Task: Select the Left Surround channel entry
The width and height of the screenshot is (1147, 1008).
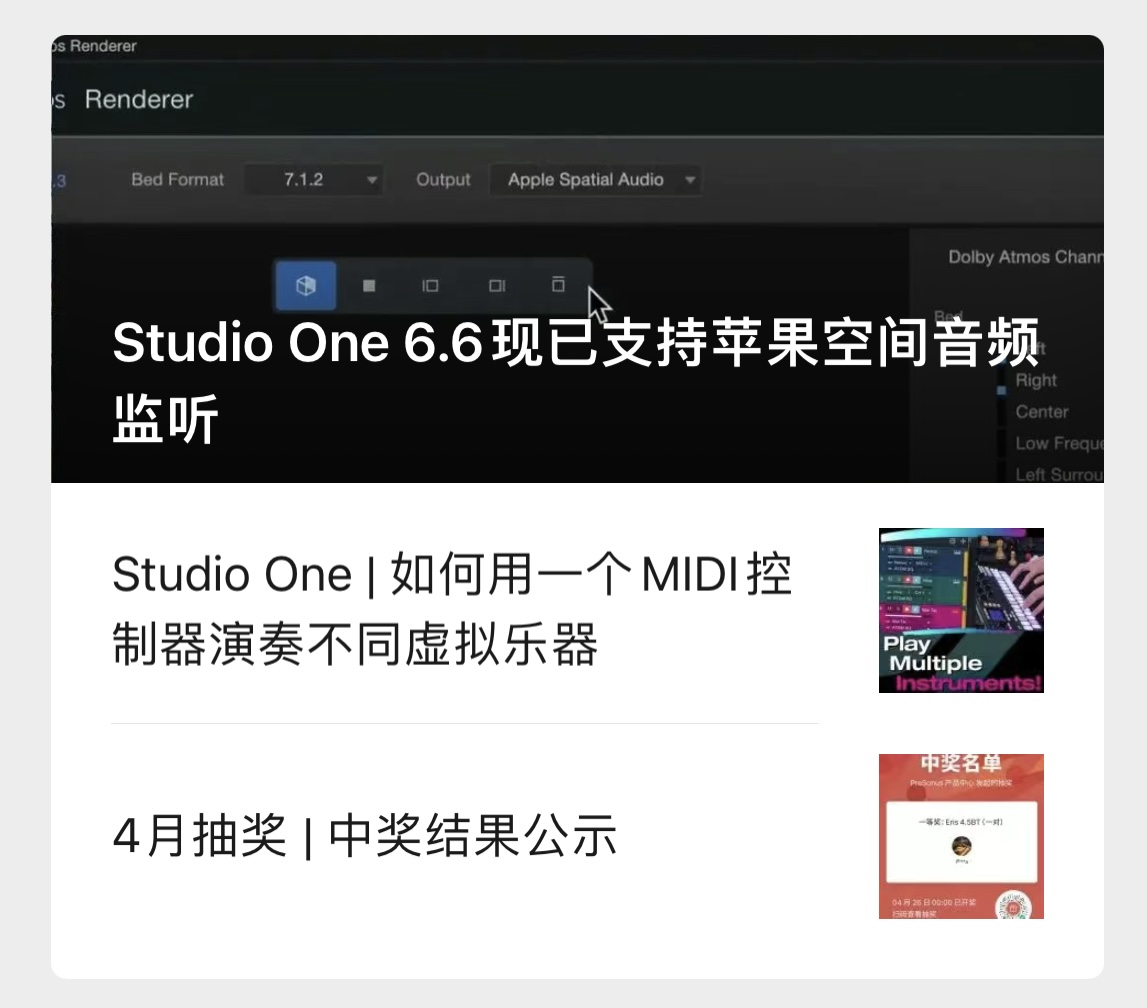Action: coord(1058,474)
